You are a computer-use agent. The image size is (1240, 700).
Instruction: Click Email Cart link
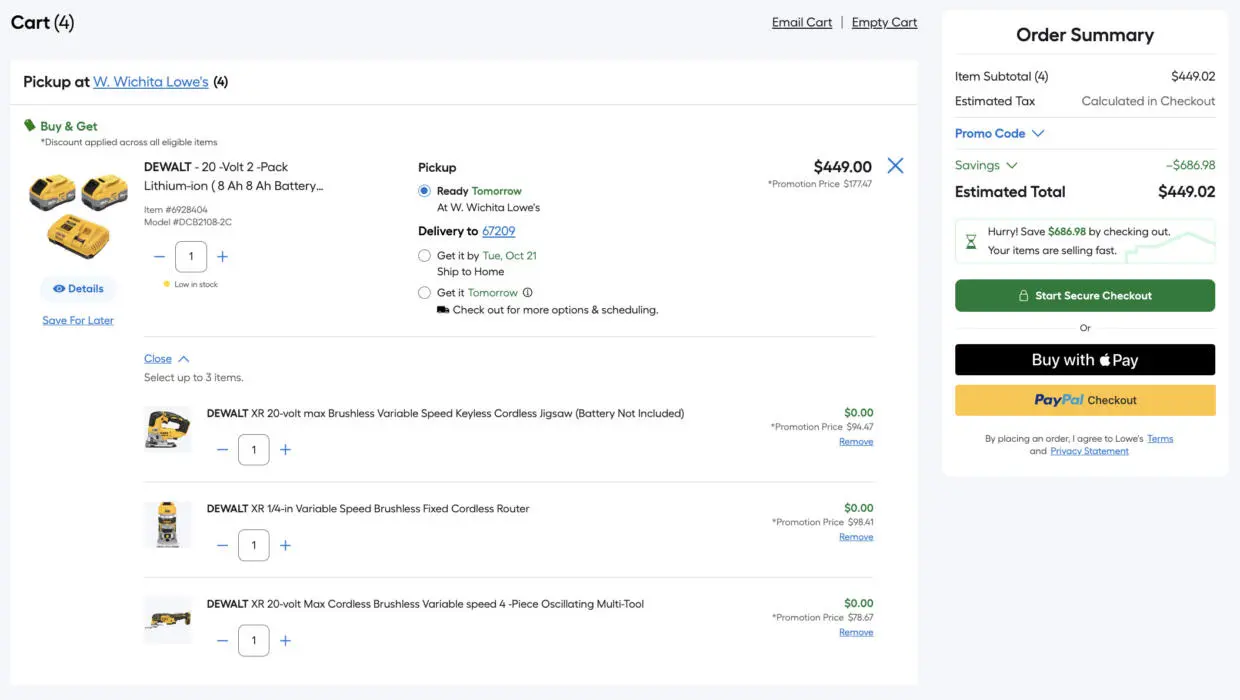pos(801,22)
